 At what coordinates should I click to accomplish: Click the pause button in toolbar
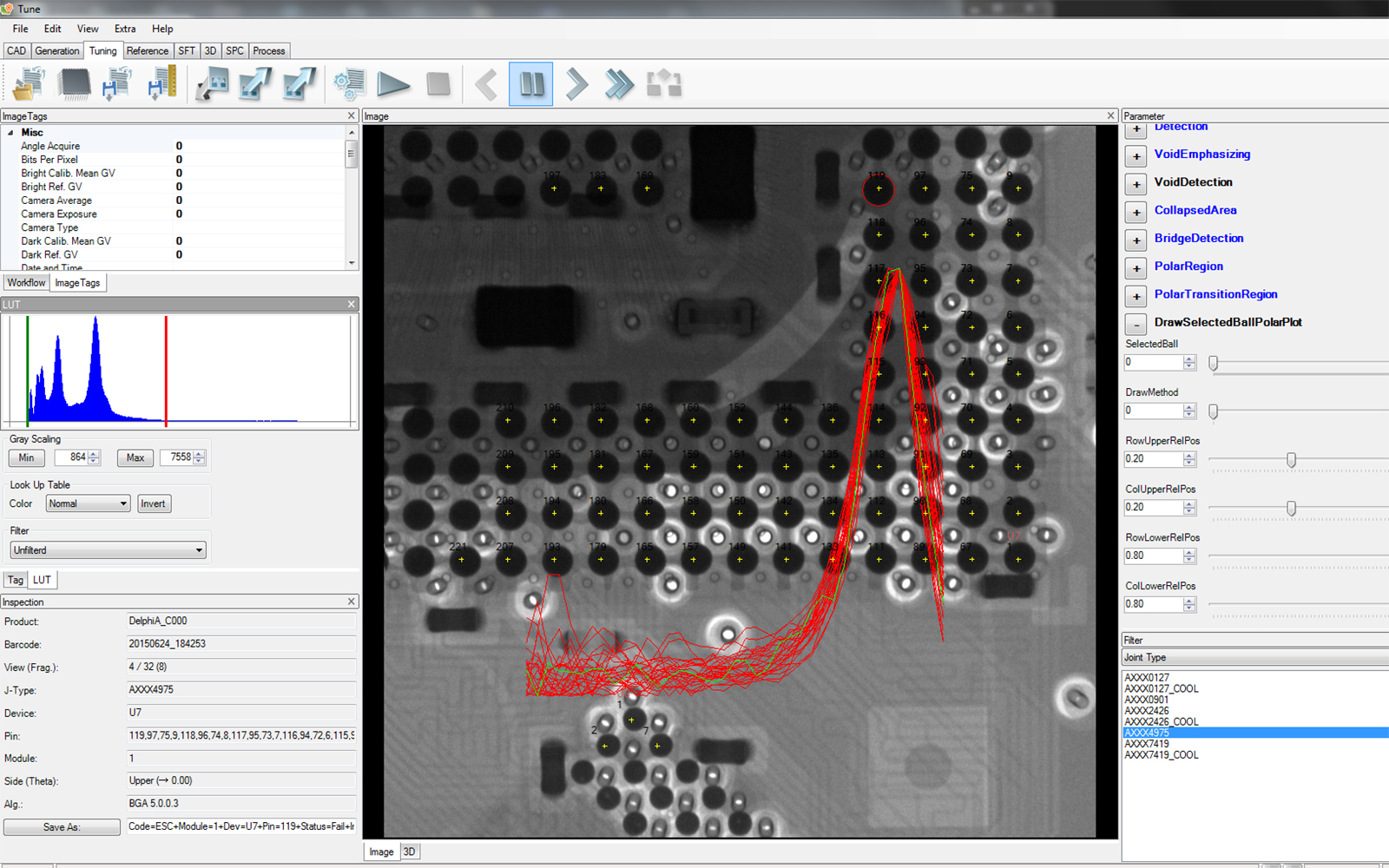[x=530, y=84]
